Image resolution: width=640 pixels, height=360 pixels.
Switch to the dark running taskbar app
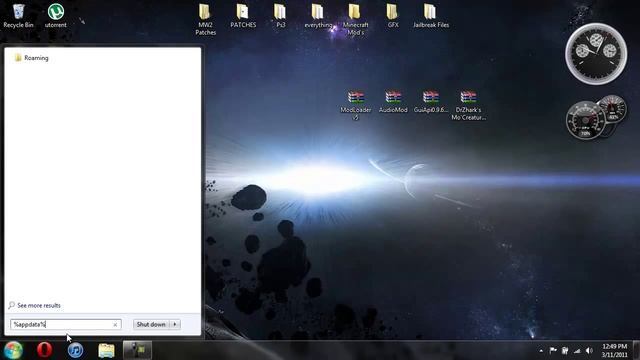138,350
